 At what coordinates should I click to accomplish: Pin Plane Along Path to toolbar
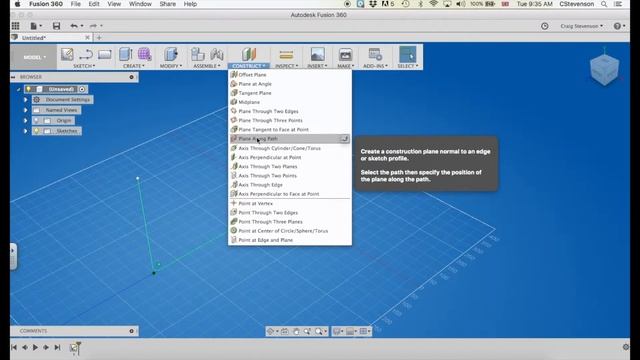(344, 139)
